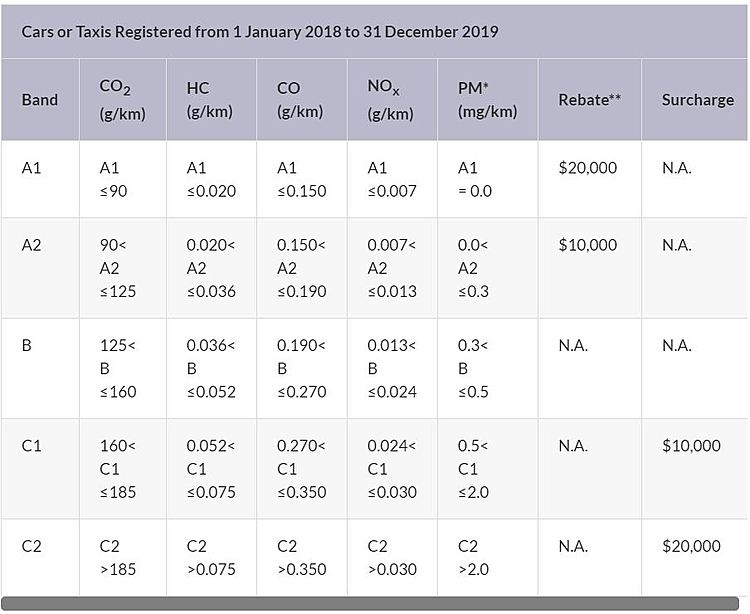
Task: Click the "Cars or Taxis Registered" table title
Action: click(x=260, y=31)
